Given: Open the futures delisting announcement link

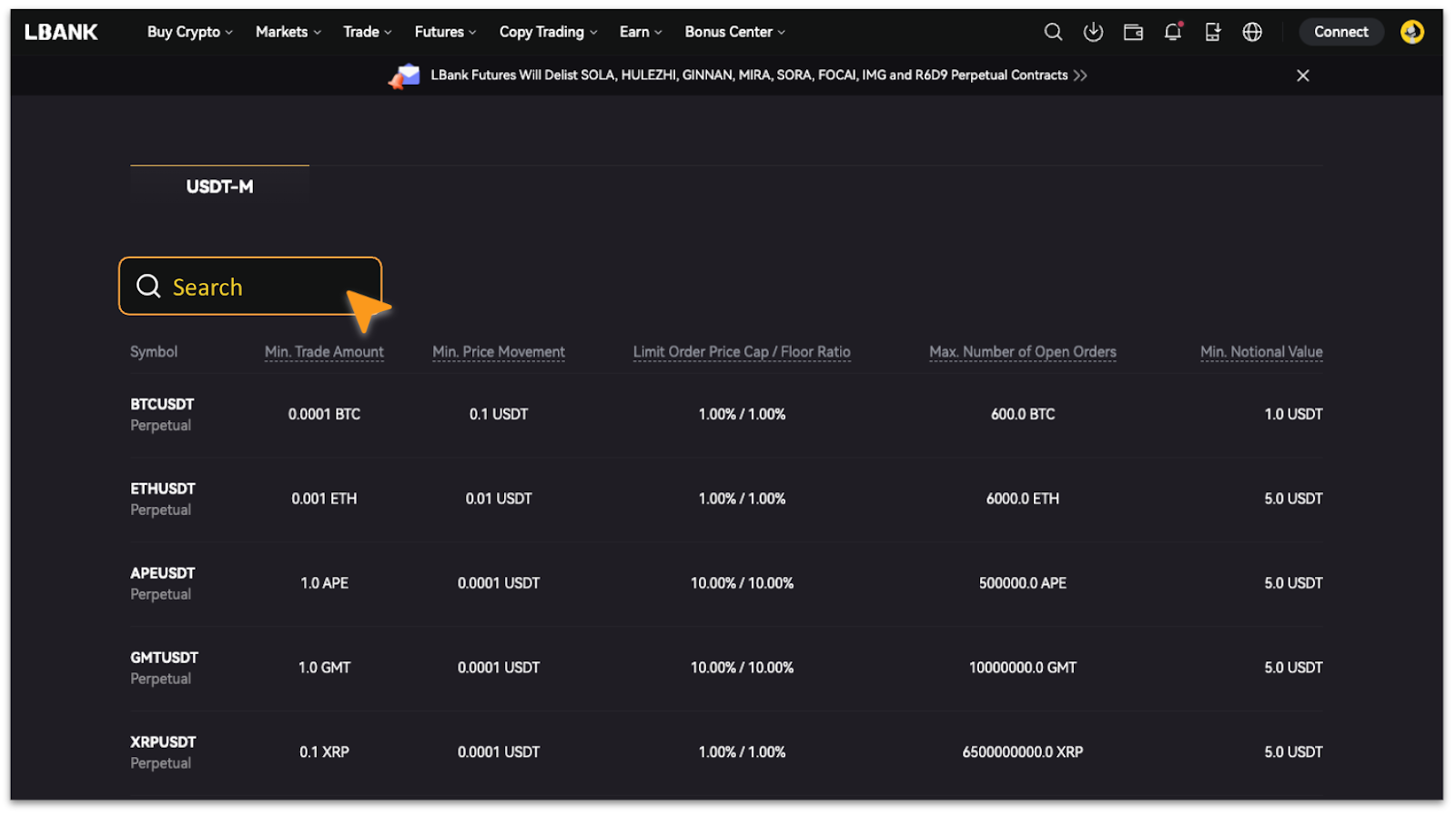Looking at the screenshot, I should [x=749, y=76].
